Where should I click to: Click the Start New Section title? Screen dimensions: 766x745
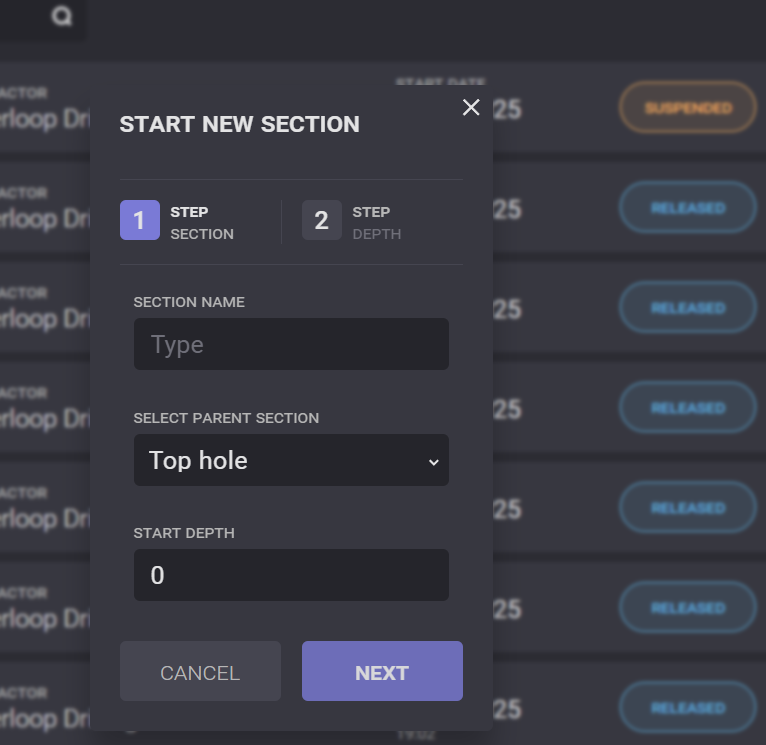coord(239,125)
